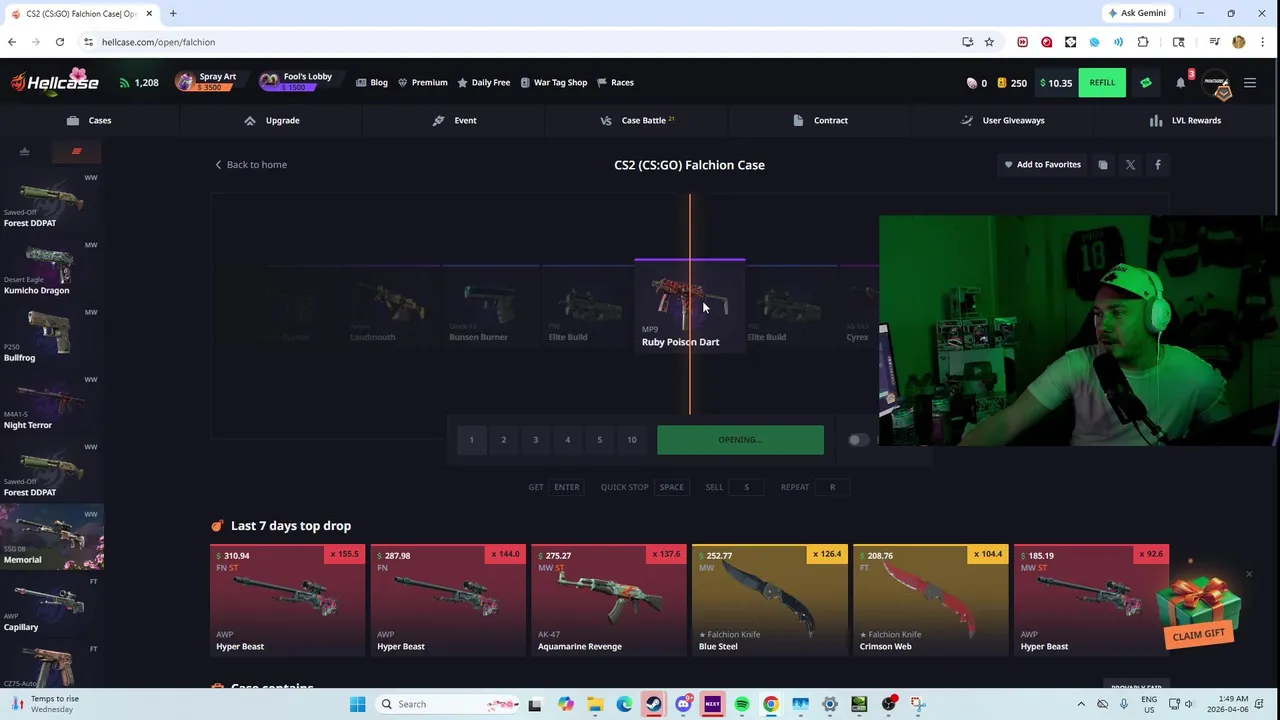The height and width of the screenshot is (720, 1280).
Task: Open the Steam app in the taskbar
Action: [x=653, y=704]
